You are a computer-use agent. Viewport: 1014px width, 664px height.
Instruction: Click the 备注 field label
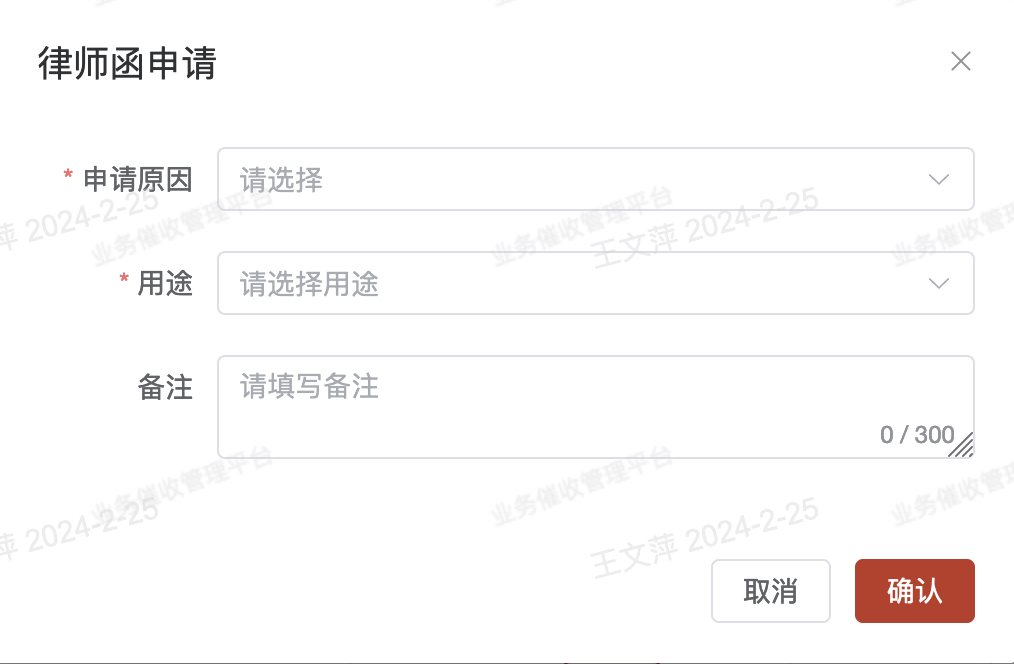[165, 388]
